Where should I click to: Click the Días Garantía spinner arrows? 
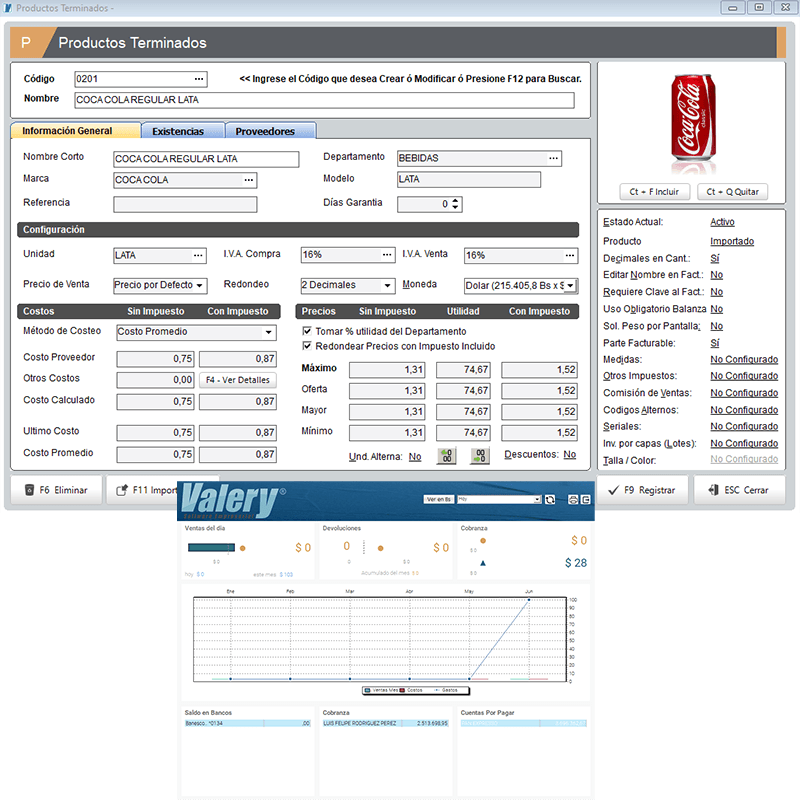coord(456,204)
